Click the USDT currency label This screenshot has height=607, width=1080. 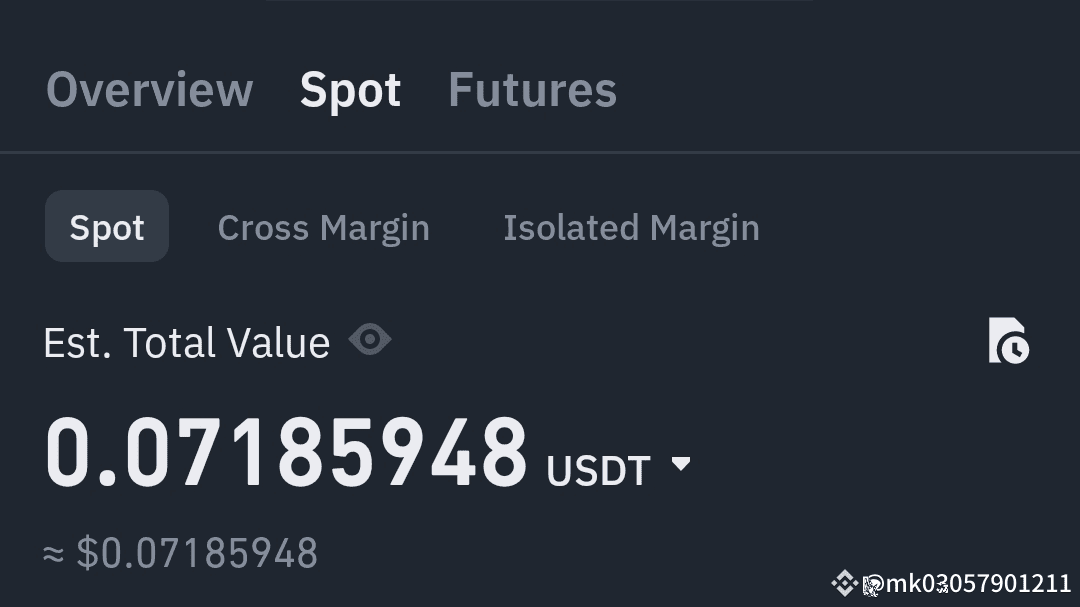point(598,470)
